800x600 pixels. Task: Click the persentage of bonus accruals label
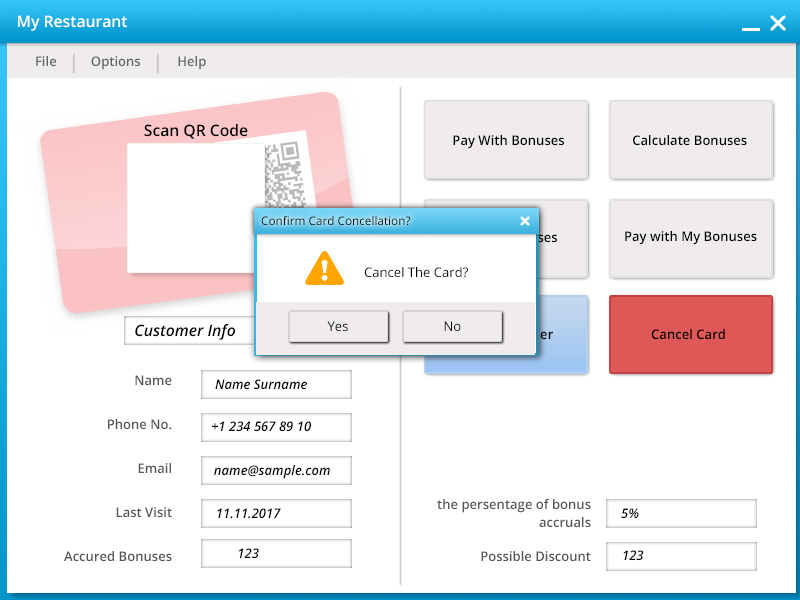tap(514, 513)
